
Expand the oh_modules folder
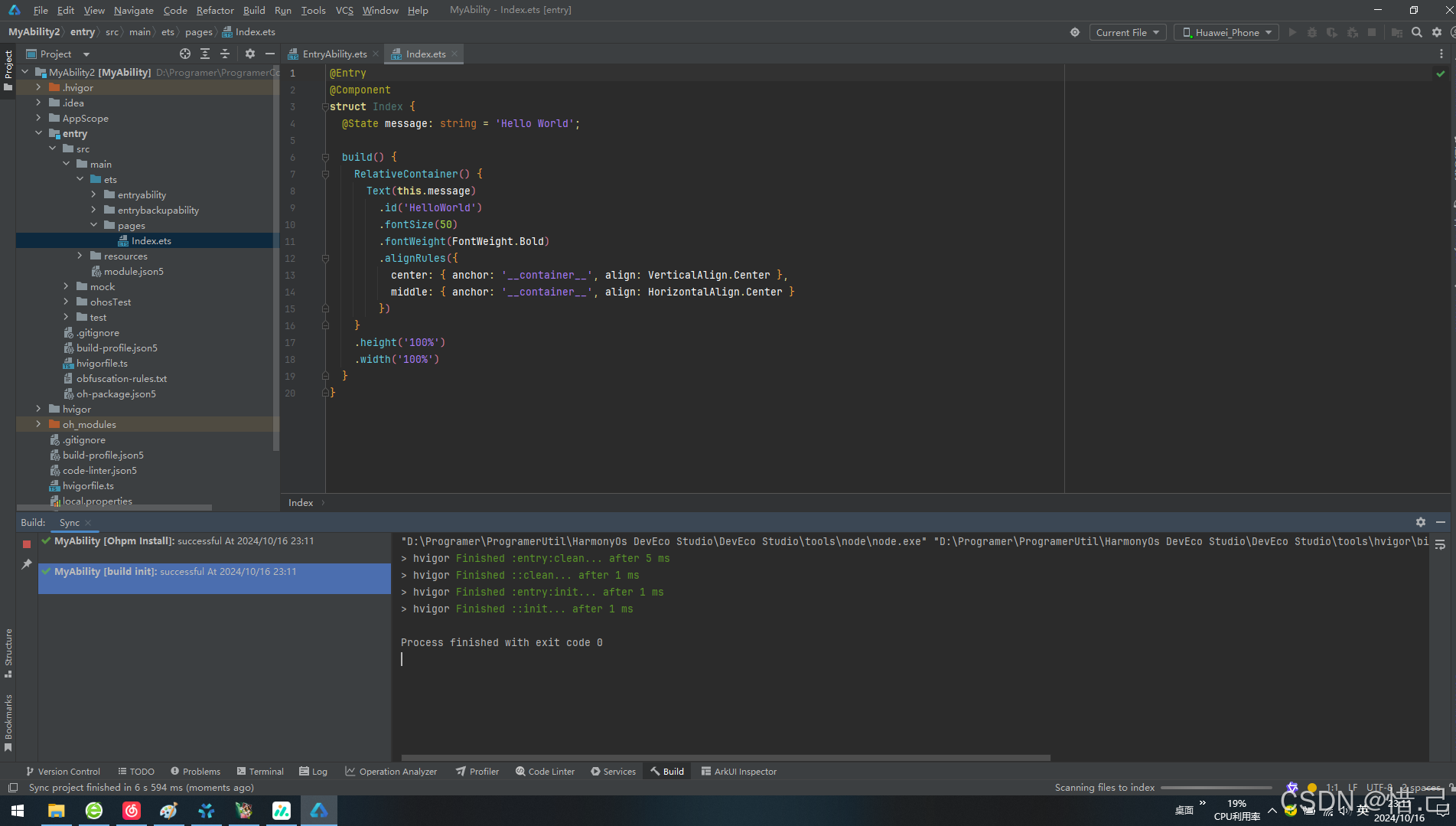click(38, 424)
